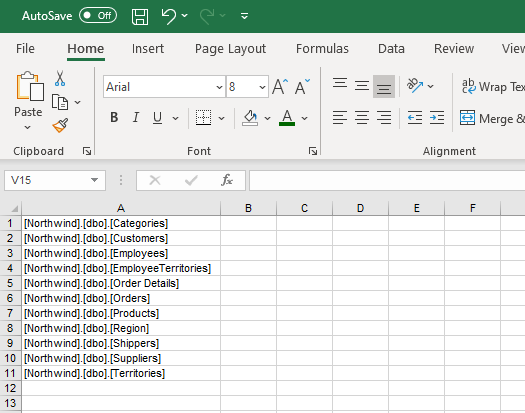Click the Save icon in title bar
The width and height of the screenshot is (525, 413).
click(x=140, y=16)
